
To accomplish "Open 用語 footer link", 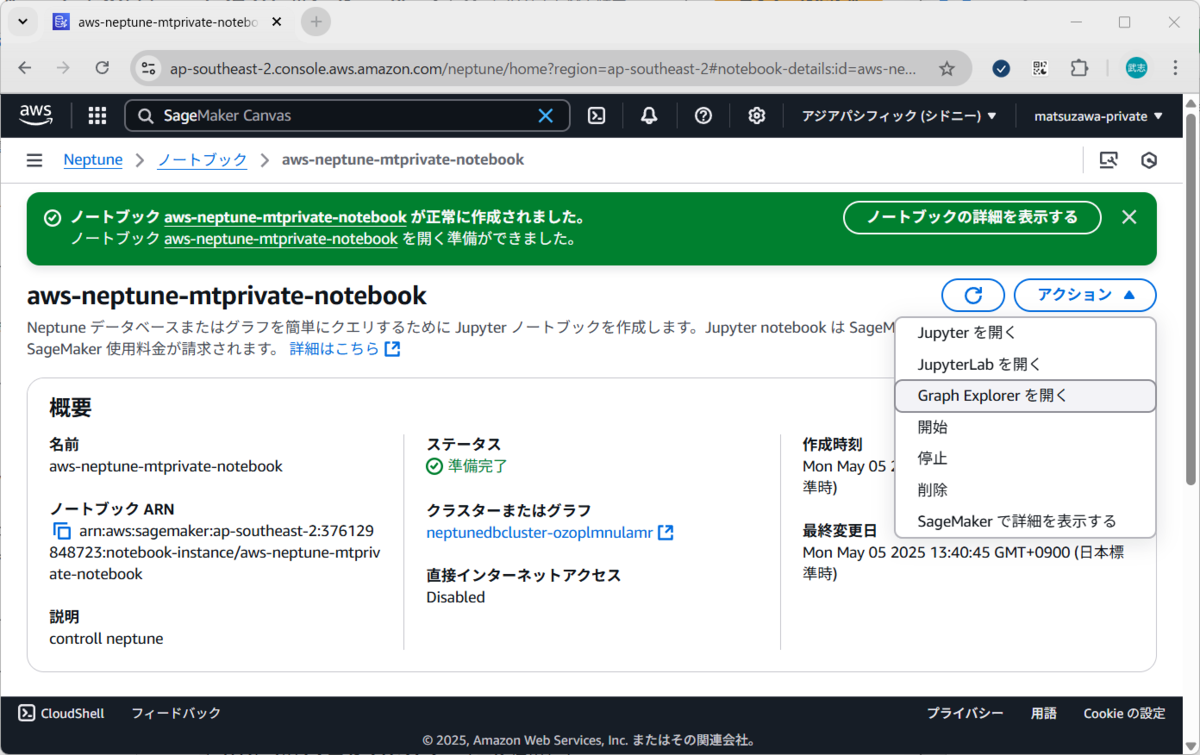I will tap(1044, 713).
